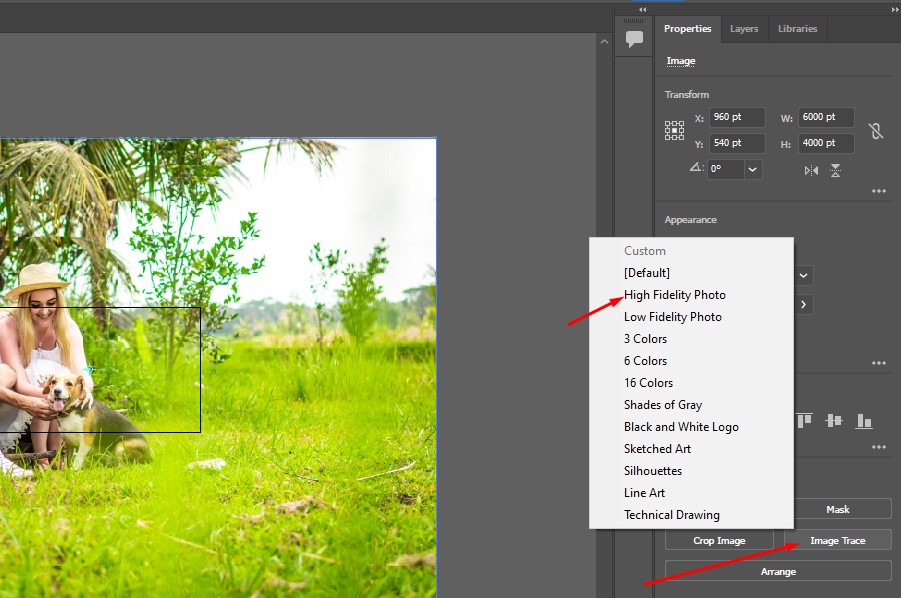Open the Appearance more options ellipsis
Image resolution: width=901 pixels, height=598 pixels.
point(878,363)
